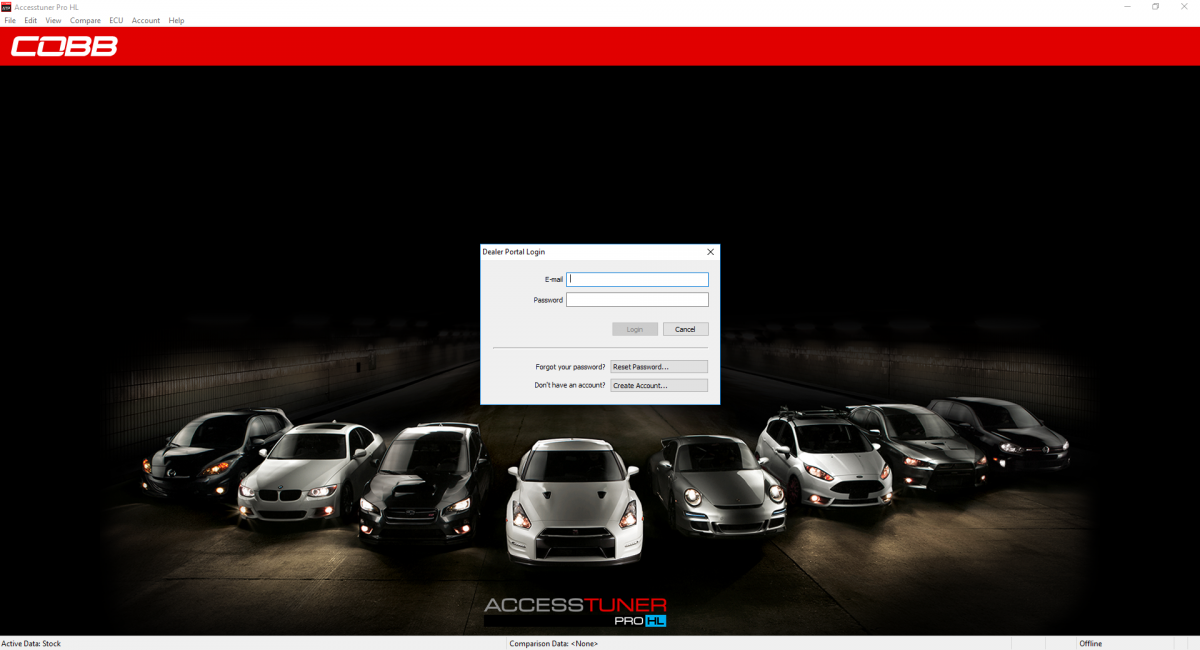Open the Compare menu
This screenshot has width=1200, height=650.
pos(85,20)
